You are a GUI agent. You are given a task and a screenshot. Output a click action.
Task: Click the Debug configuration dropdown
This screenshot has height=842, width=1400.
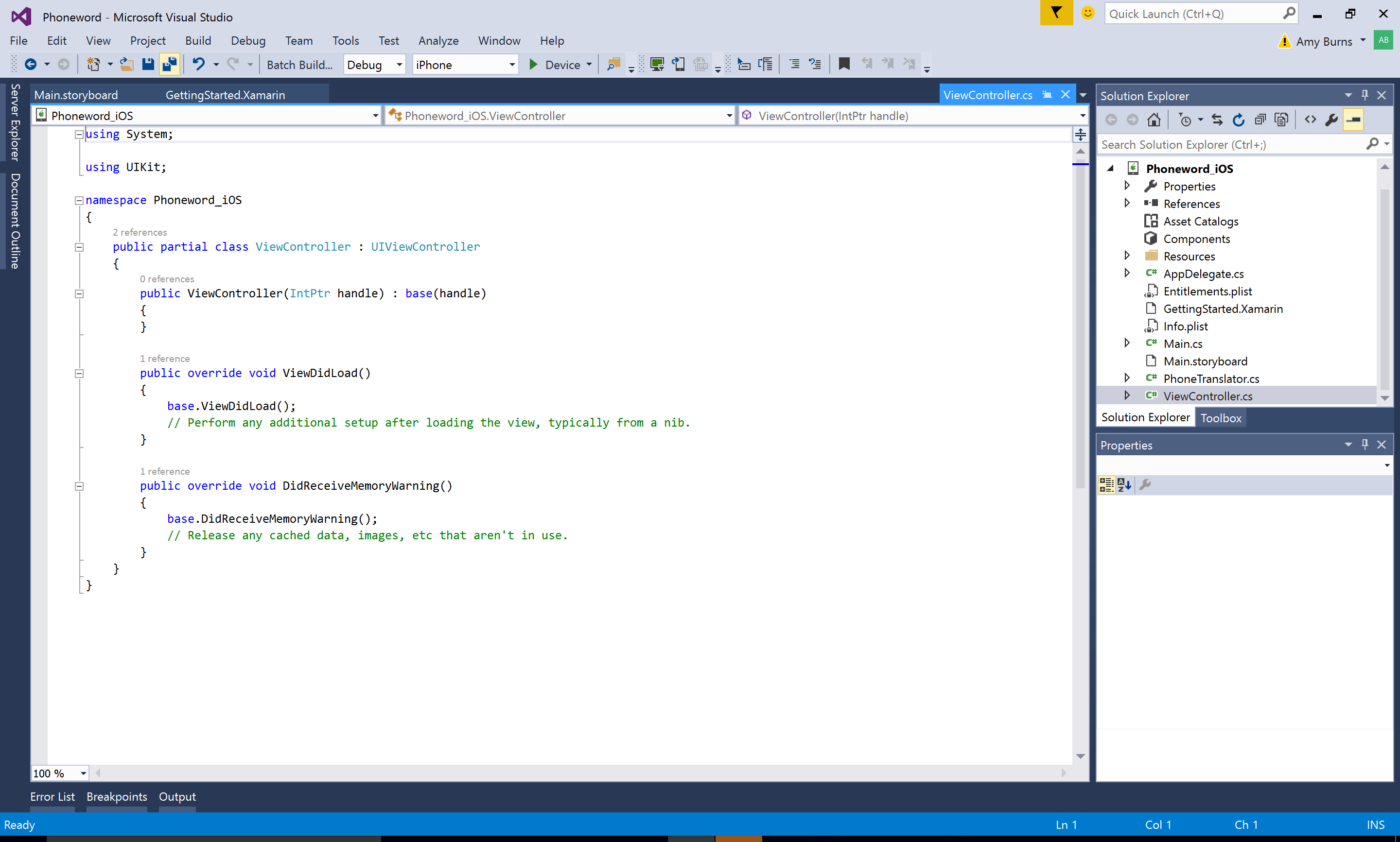coord(374,64)
